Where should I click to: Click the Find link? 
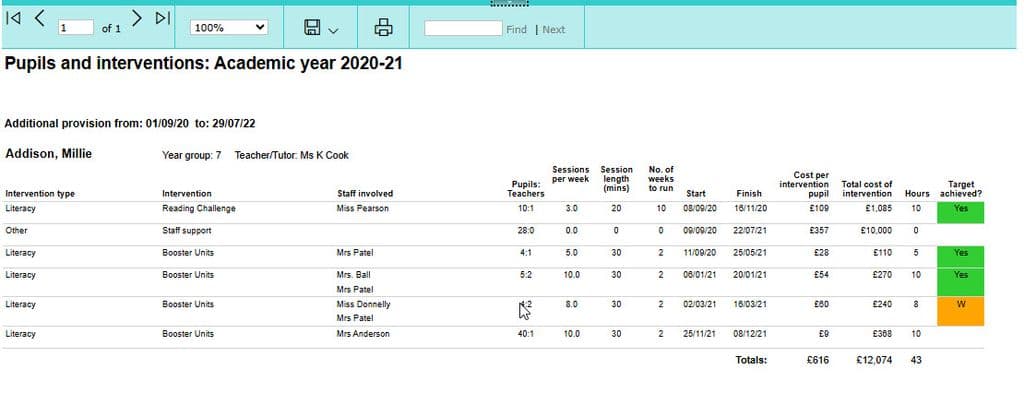pos(516,29)
